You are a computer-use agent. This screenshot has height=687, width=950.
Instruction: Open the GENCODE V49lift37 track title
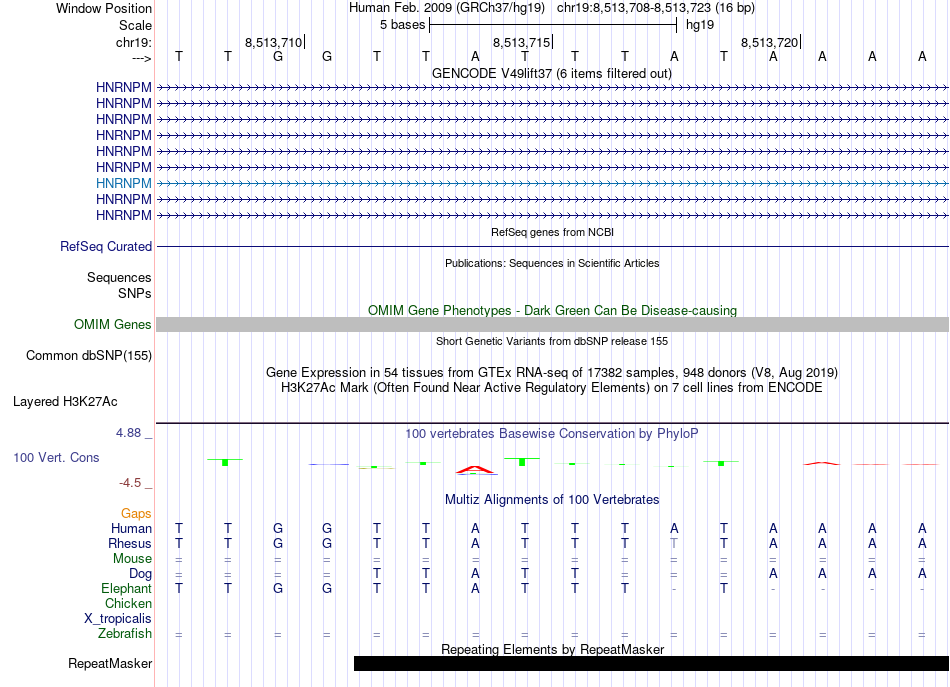pyautogui.click(x=551, y=73)
